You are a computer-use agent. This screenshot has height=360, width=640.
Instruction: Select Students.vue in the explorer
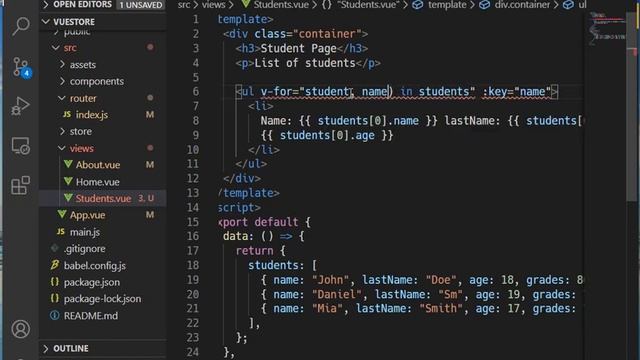click(103, 198)
